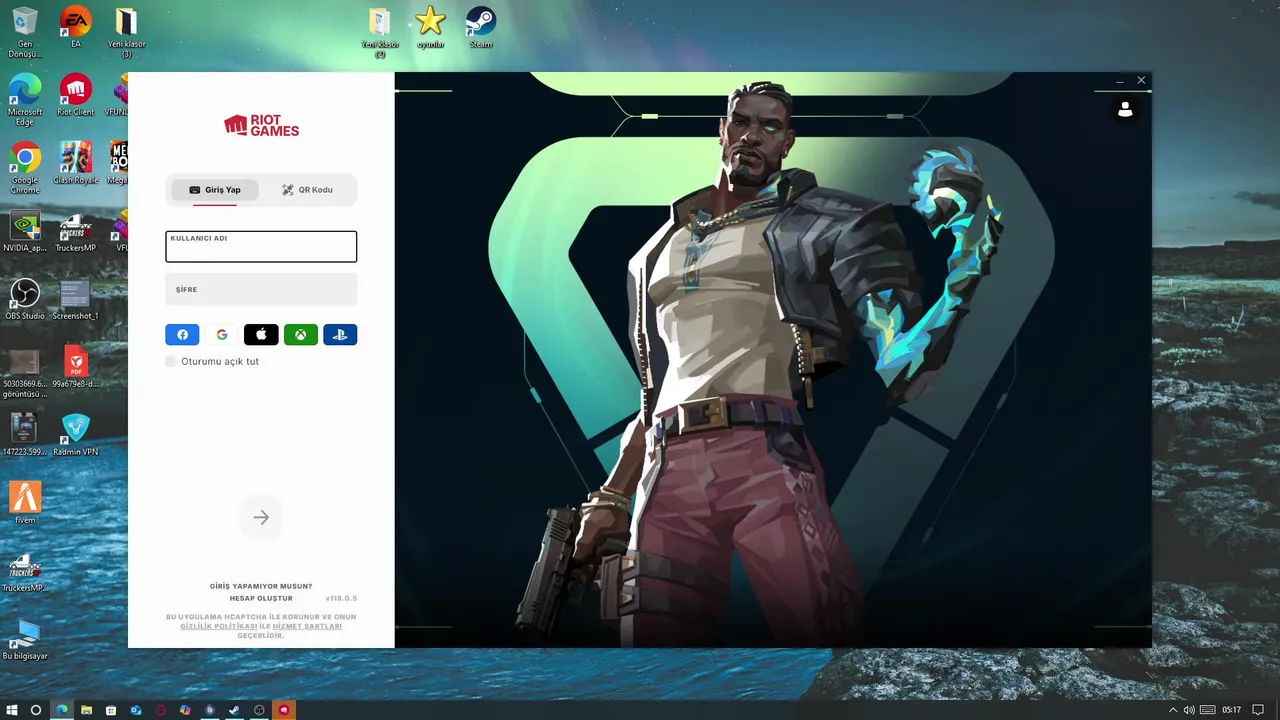The height and width of the screenshot is (720, 1280).
Task: Select the fivem desktop icon
Action: point(25,503)
